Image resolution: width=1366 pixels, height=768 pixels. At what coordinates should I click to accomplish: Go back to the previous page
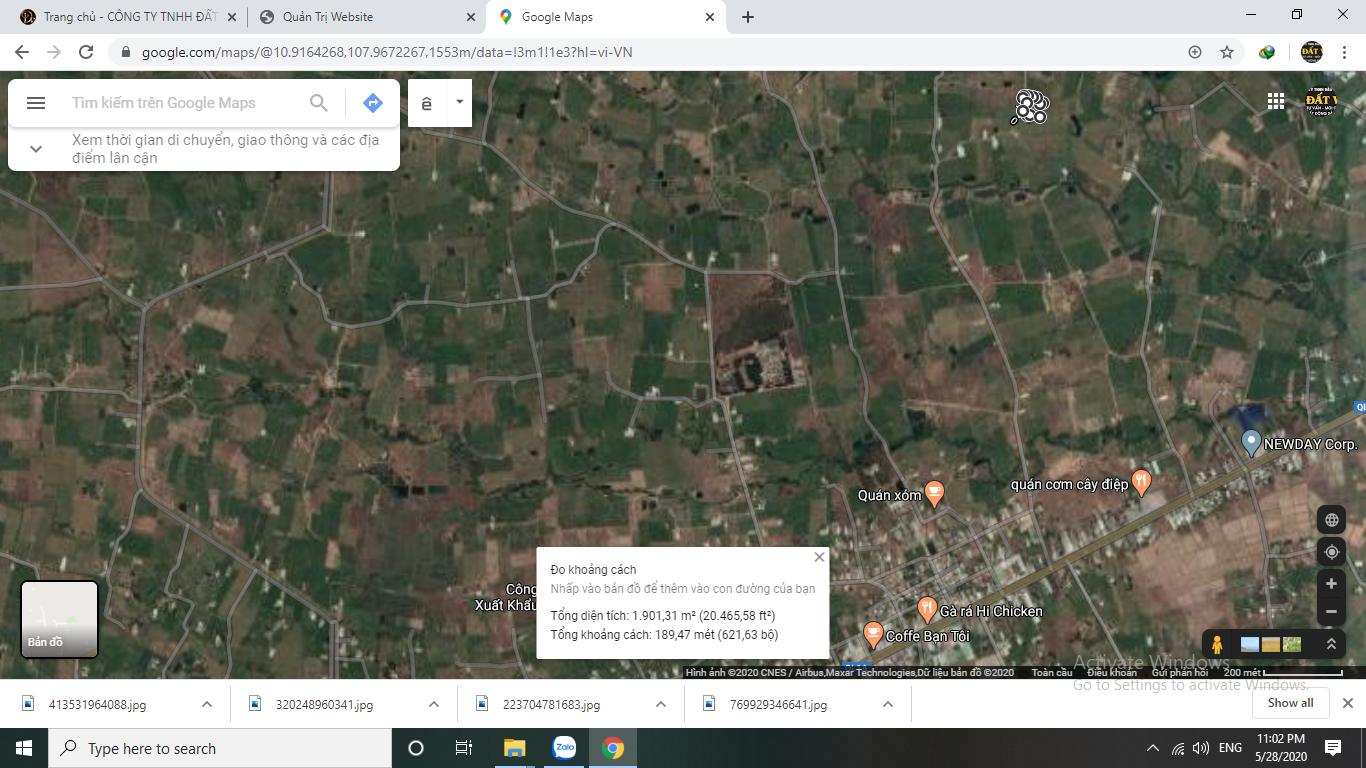(22, 52)
